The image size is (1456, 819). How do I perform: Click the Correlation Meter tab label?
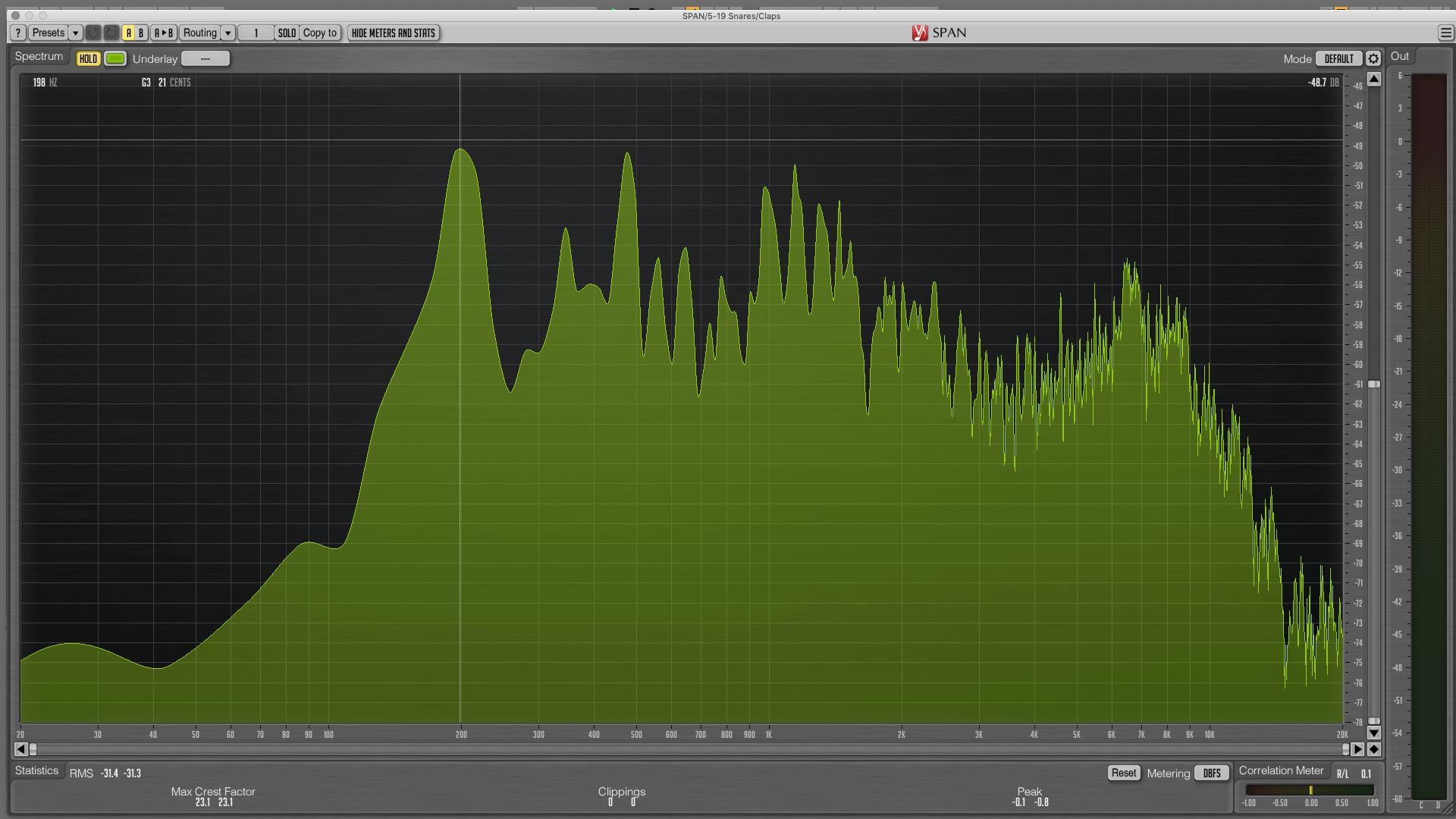click(x=1281, y=771)
